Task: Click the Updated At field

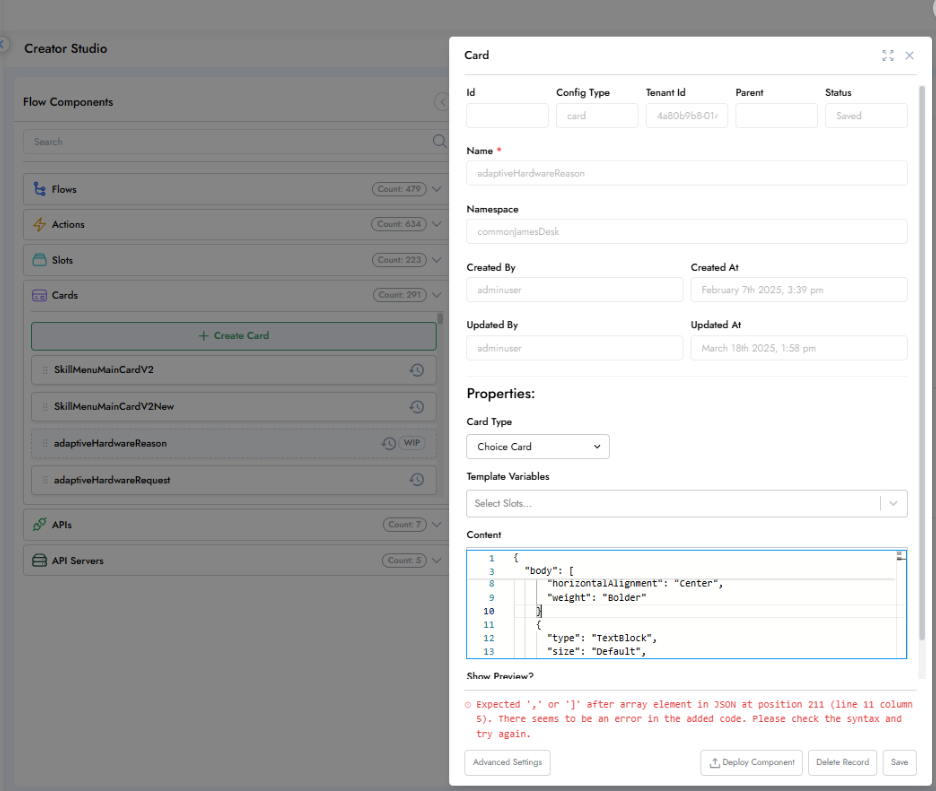Action: point(799,348)
